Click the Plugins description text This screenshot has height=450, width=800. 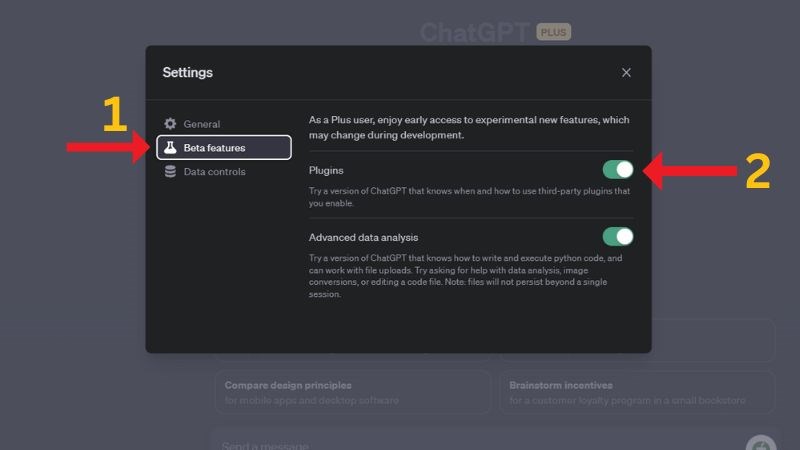point(469,197)
